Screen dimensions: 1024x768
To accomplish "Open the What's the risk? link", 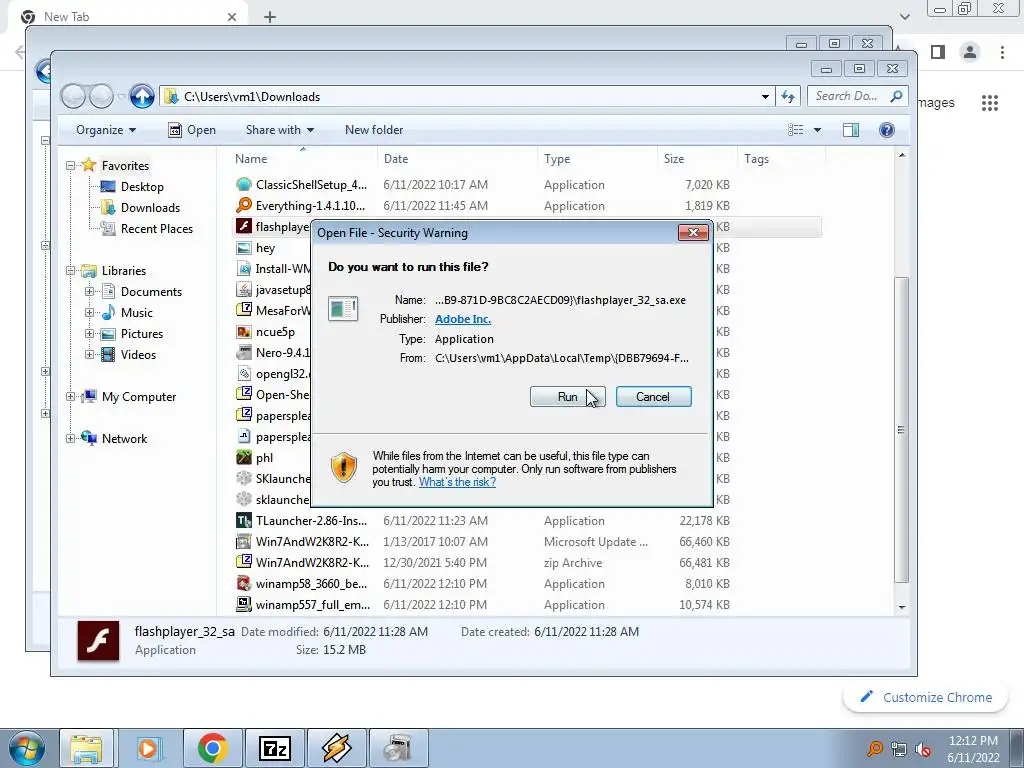I will 457,482.
